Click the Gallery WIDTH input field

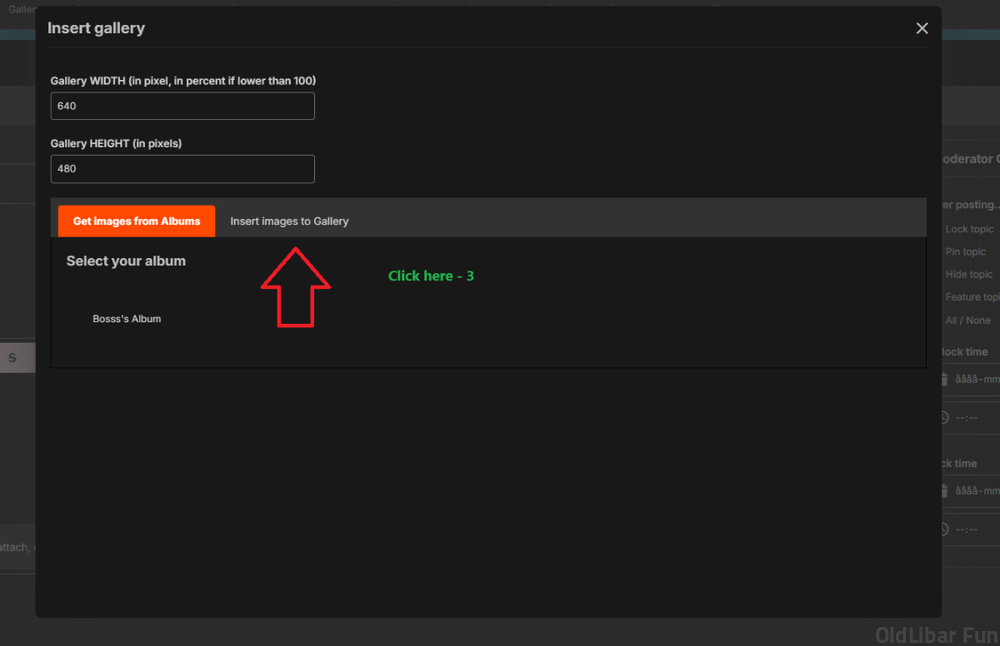[x=183, y=106]
